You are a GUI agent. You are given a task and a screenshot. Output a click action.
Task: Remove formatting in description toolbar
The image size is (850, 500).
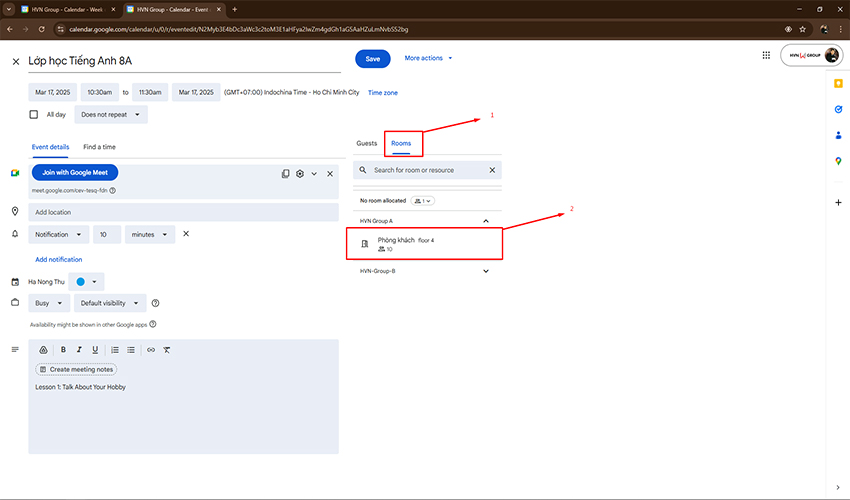[167, 350]
